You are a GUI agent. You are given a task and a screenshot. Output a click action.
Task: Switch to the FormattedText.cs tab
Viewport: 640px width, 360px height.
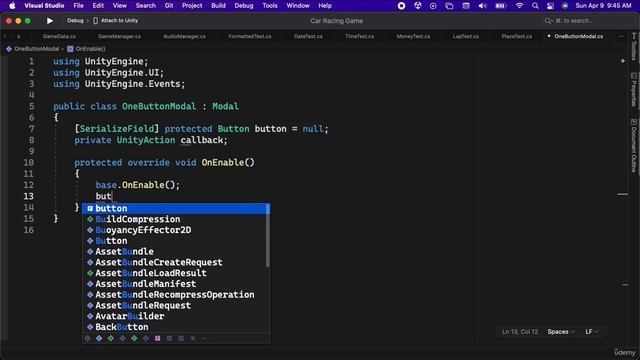pos(250,36)
